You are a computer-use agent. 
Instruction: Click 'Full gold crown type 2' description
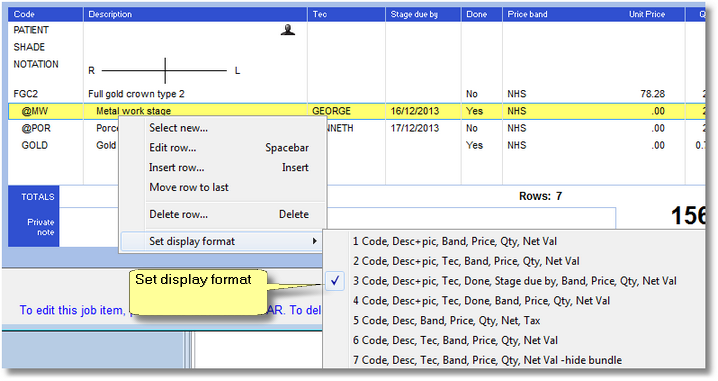tap(136, 94)
